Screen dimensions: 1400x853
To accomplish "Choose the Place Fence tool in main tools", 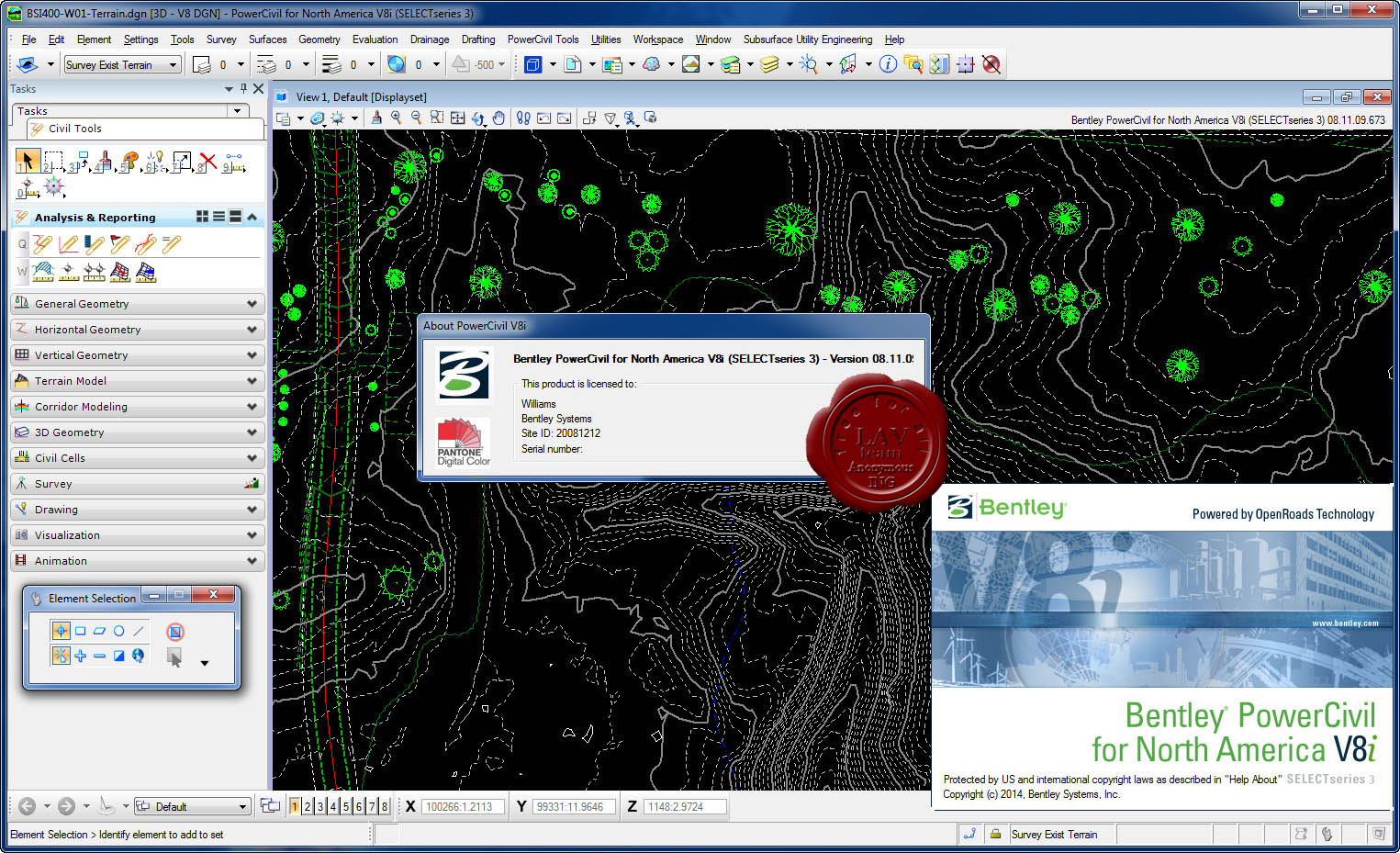I will (54, 162).
